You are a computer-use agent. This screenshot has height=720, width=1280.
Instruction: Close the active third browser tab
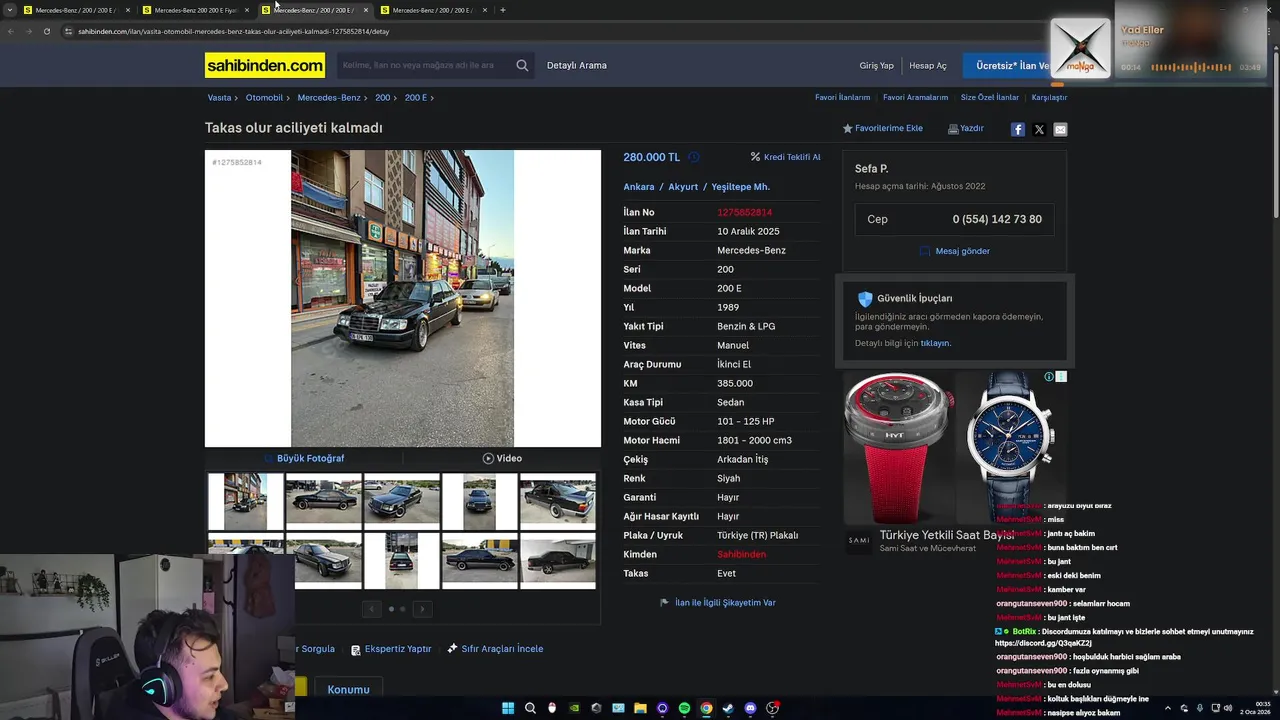pos(366,10)
